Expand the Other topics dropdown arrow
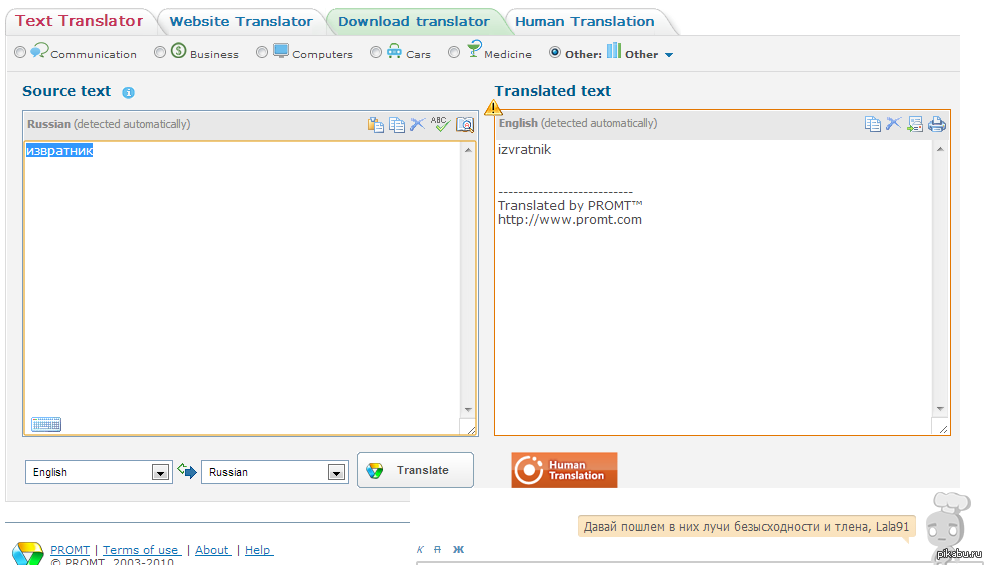The image size is (987, 565). click(x=669, y=55)
